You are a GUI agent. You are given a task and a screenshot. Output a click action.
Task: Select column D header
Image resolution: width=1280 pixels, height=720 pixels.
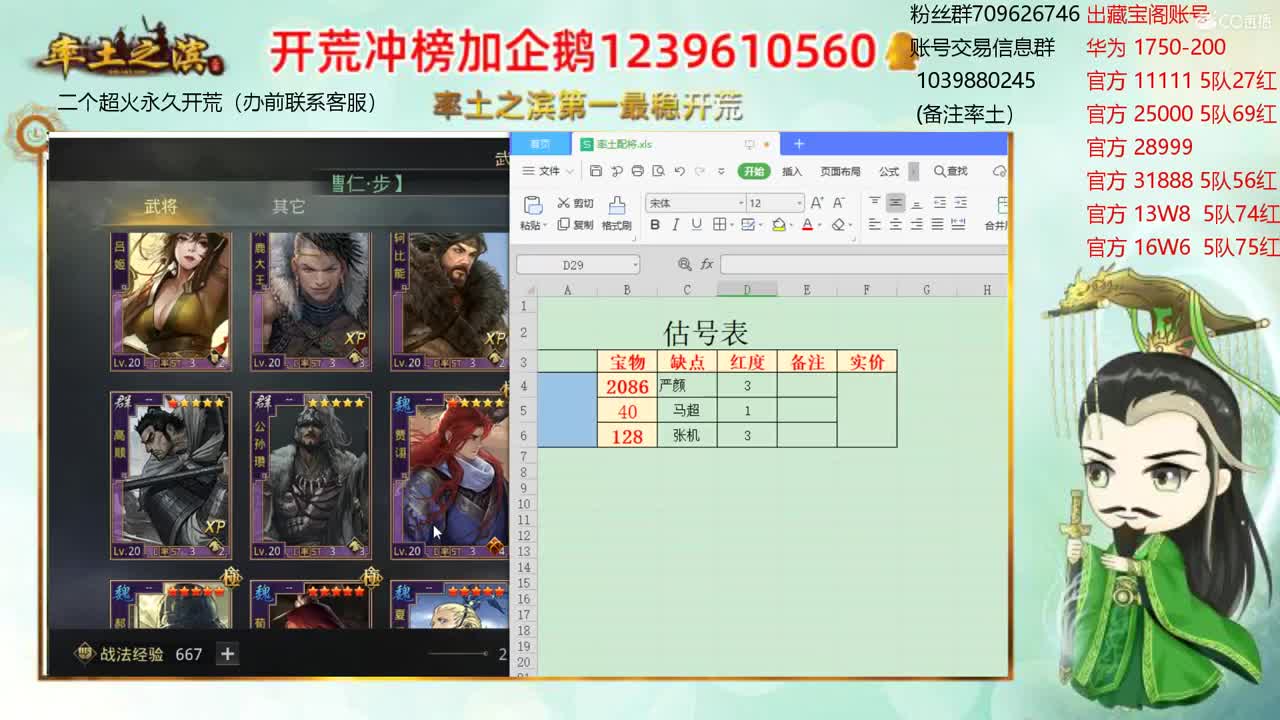[x=747, y=289]
